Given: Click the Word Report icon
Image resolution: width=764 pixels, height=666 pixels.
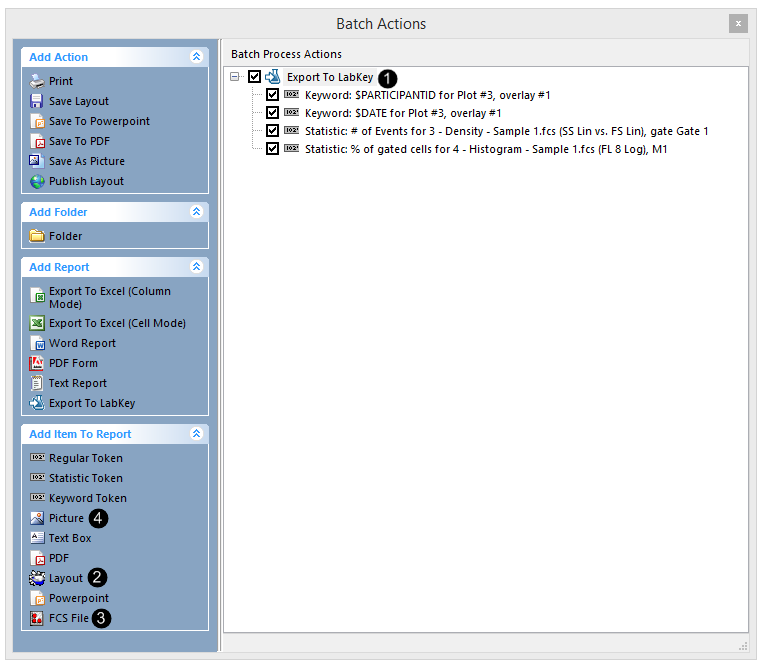Looking at the screenshot, I should coord(37,343).
